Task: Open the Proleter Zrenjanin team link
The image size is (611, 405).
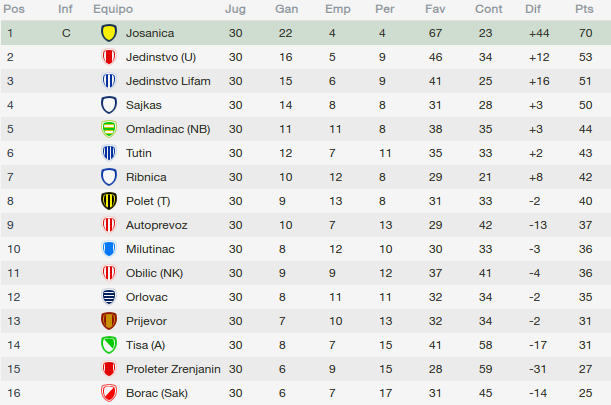Action: tap(173, 369)
